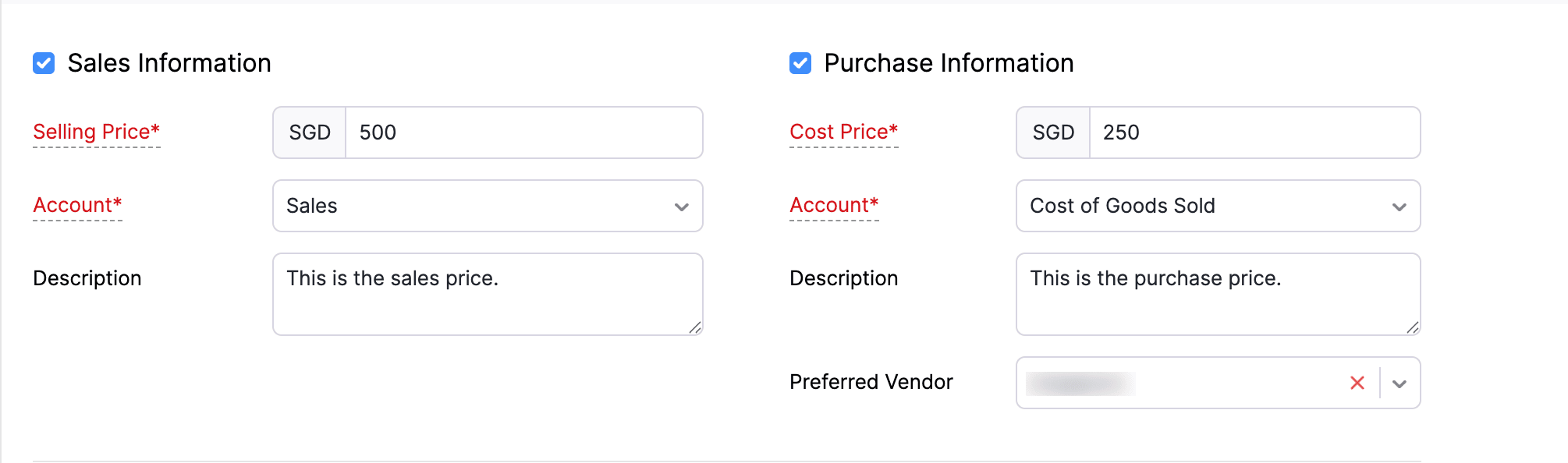Select the blurred Preferred Vendor value
The image size is (1568, 463).
pyautogui.click(x=1080, y=382)
